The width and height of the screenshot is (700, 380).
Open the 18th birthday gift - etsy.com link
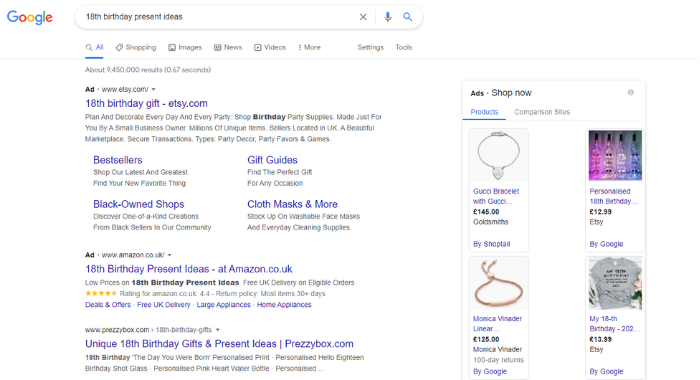pos(146,104)
